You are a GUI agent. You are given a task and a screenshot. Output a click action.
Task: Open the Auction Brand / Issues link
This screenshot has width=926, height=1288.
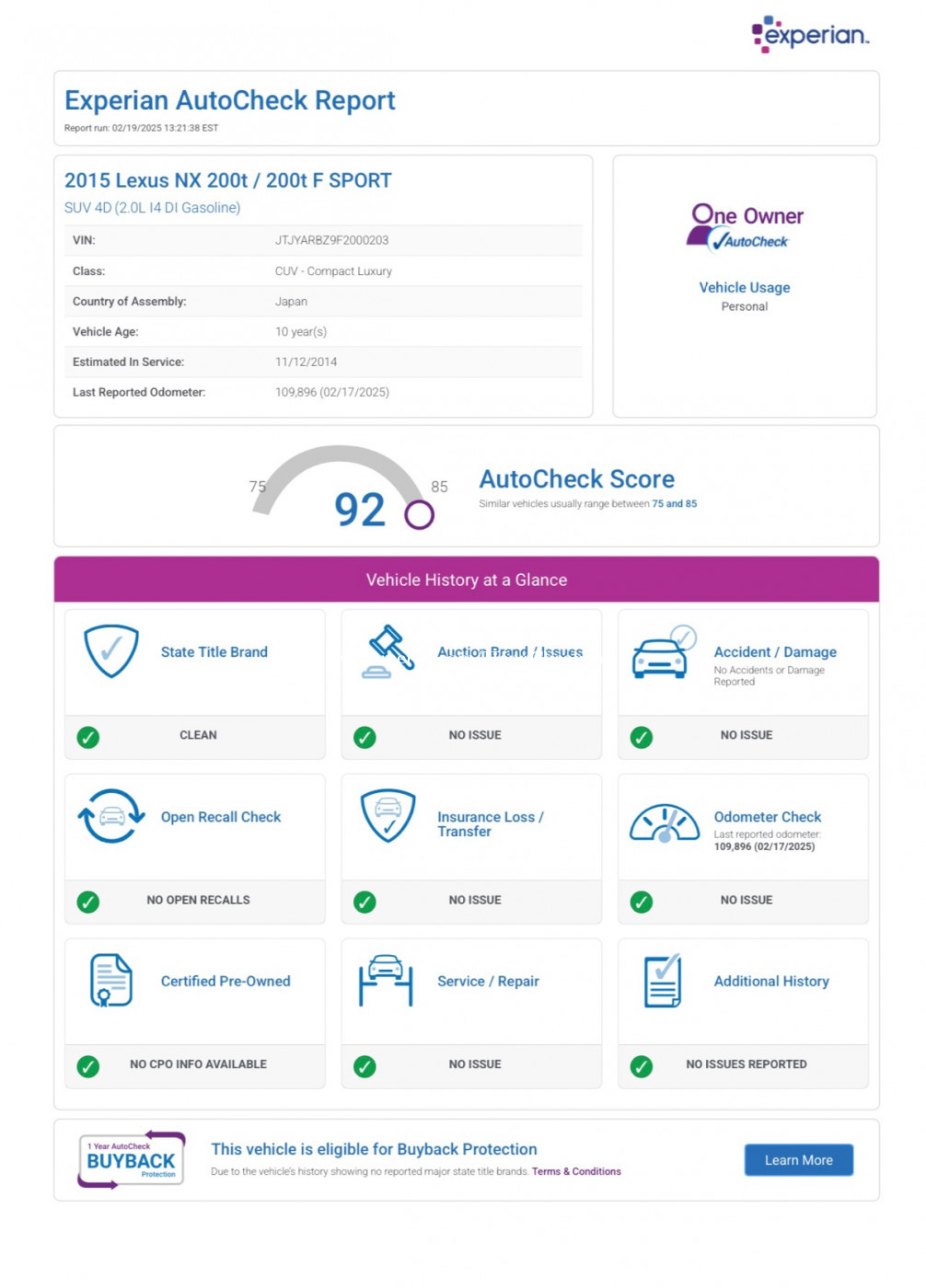(x=510, y=651)
